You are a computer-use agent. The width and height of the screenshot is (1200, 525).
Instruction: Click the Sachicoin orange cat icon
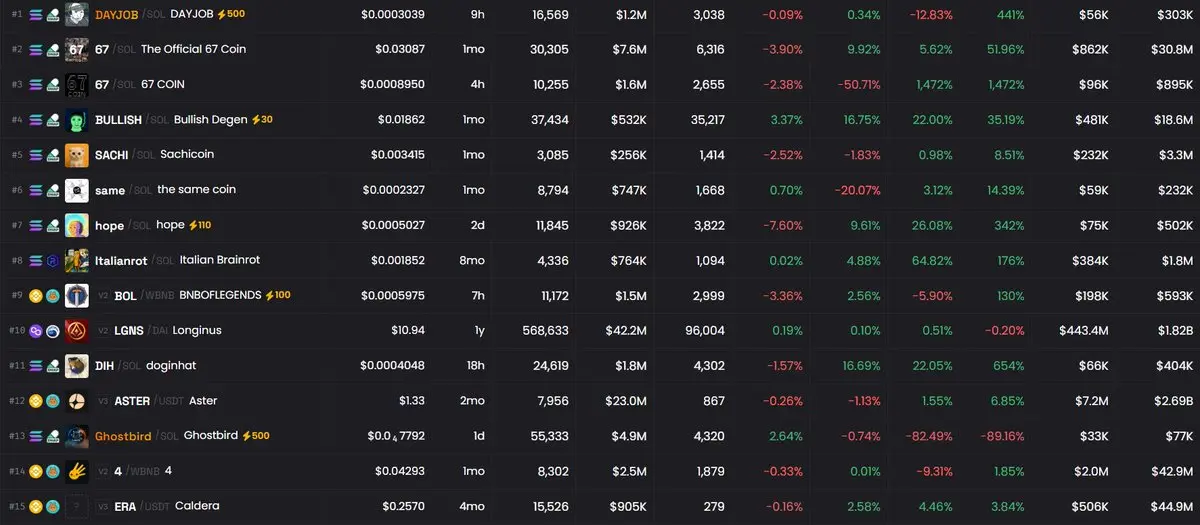tap(76, 155)
